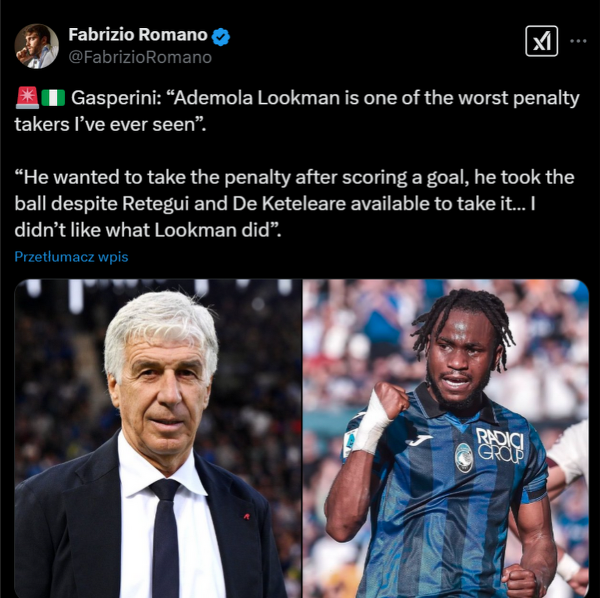
Task: Click the first quote paragraph about worst penalty takers
Action: 297,111
